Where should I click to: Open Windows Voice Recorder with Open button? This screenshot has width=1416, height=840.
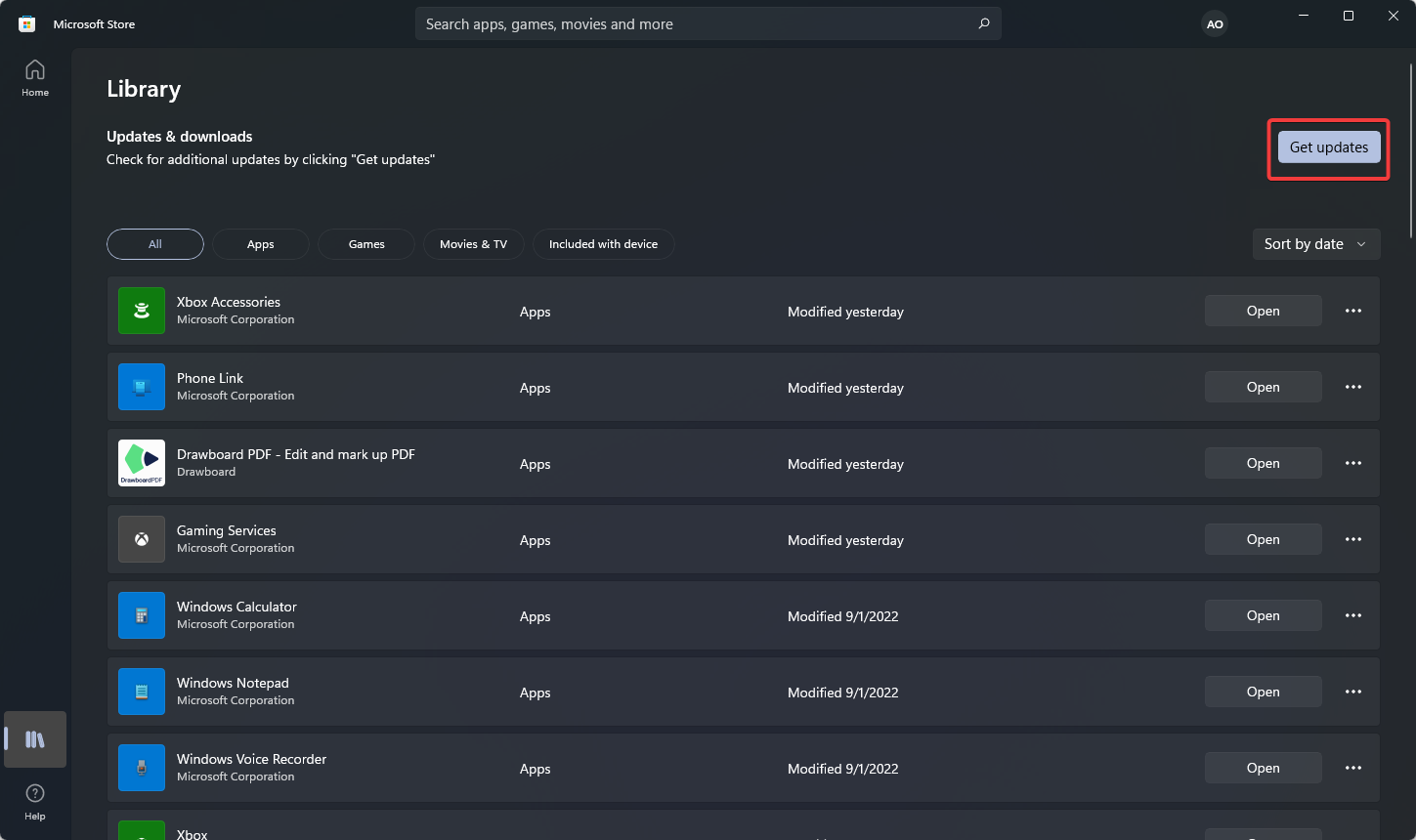(x=1263, y=768)
